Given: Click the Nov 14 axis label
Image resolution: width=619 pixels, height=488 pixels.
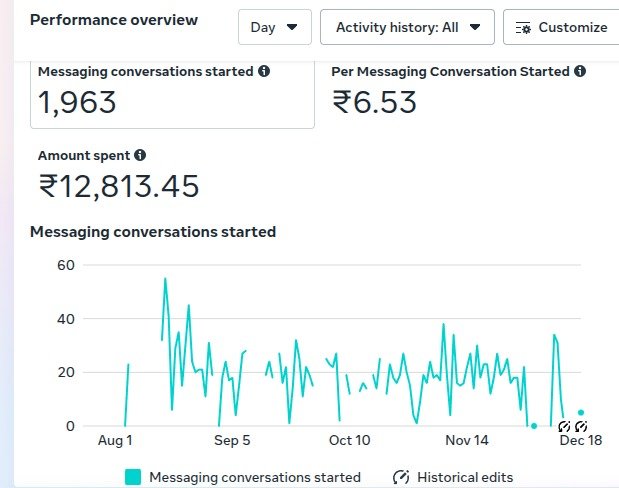Looking at the screenshot, I should pos(467,440).
